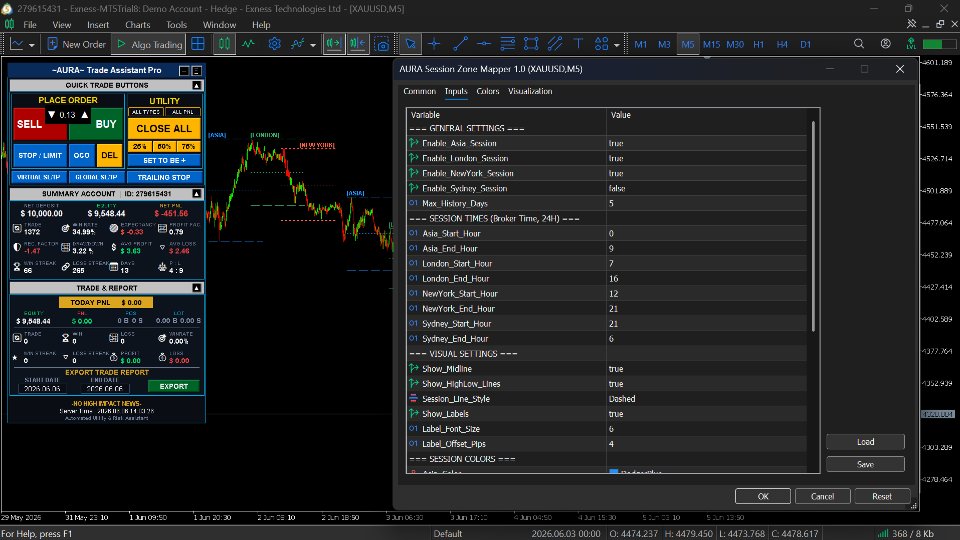Collapse the Summary Account section

pyautogui.click(x=197, y=193)
